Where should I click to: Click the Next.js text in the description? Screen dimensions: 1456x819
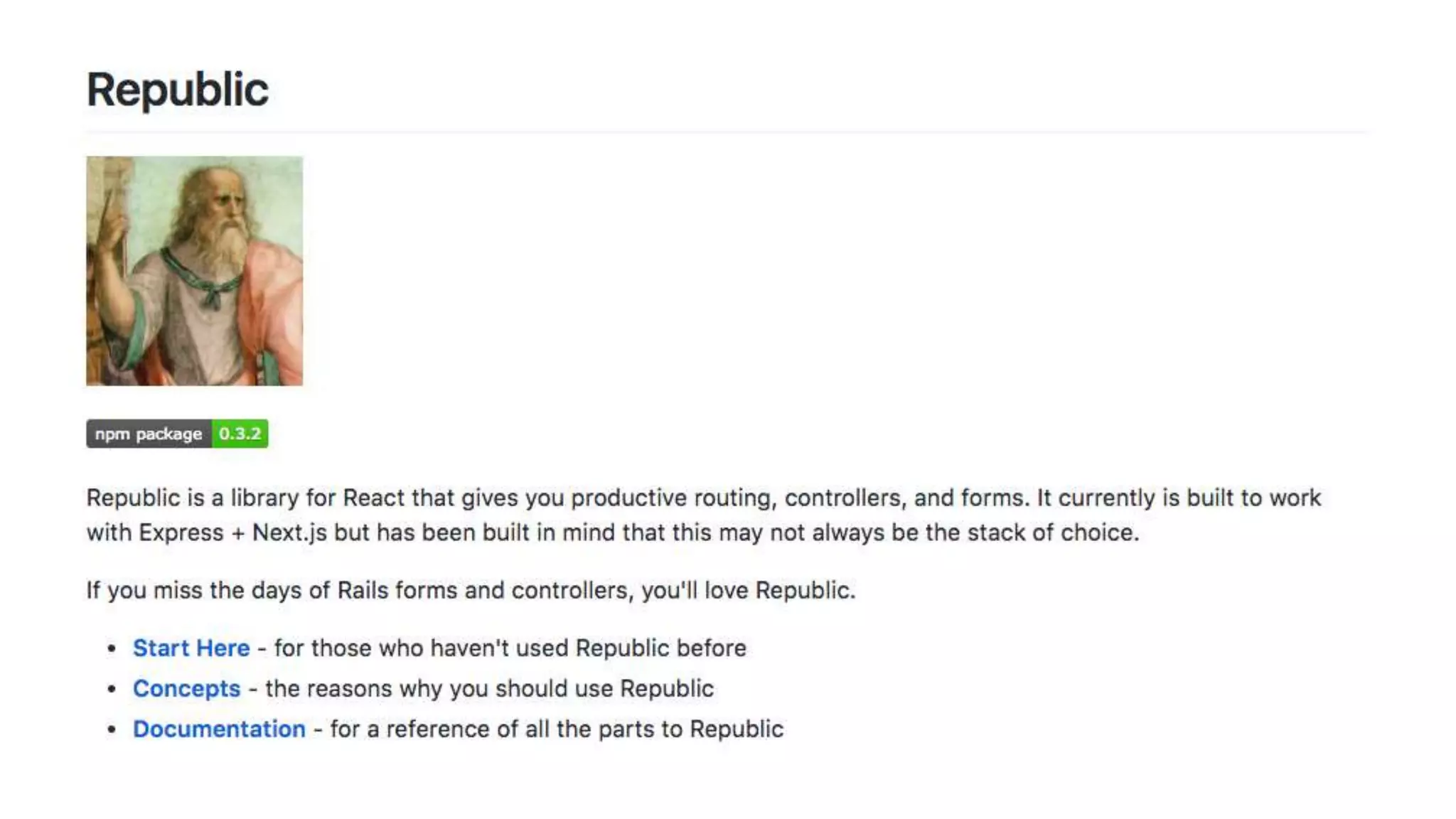tap(289, 532)
